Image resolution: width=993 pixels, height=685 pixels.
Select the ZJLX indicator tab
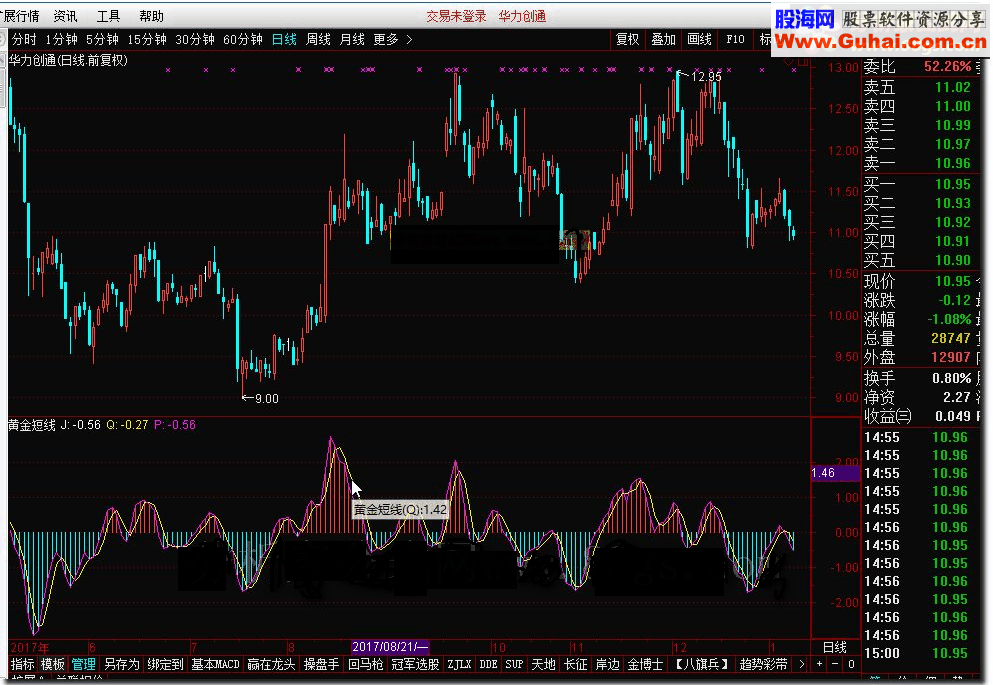[459, 664]
